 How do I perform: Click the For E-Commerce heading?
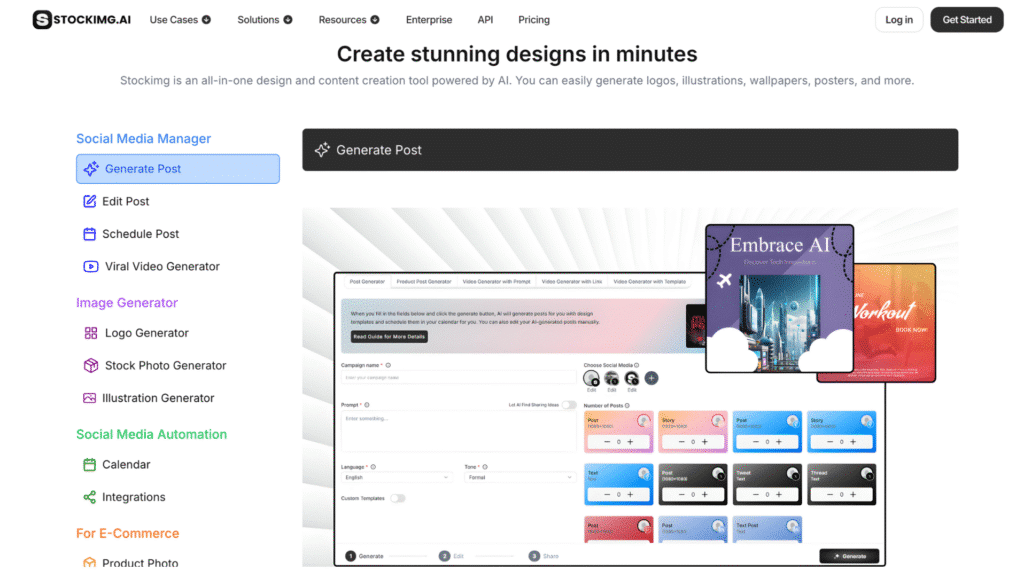[127, 533]
